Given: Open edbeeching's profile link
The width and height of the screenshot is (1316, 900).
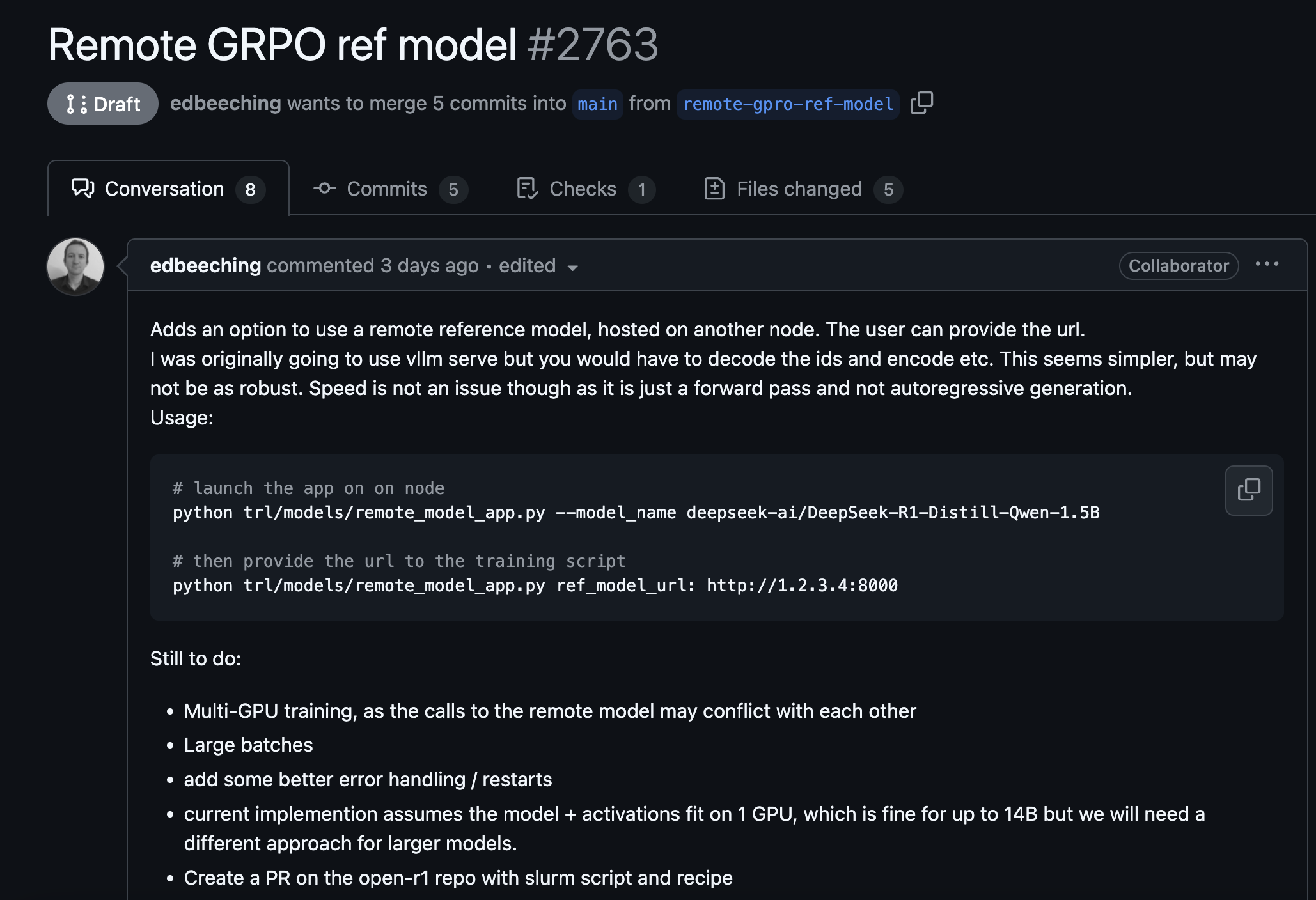Looking at the screenshot, I should click(x=205, y=265).
